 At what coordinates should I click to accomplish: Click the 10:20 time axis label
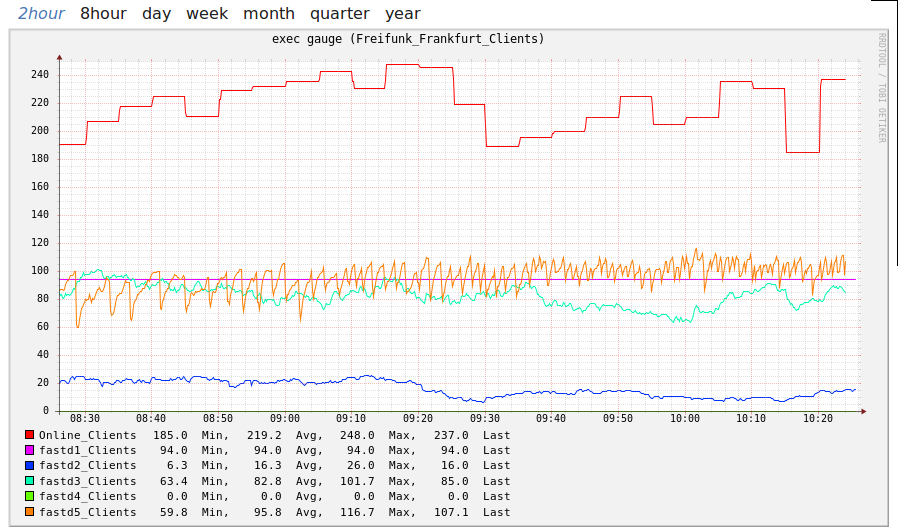[x=818, y=419]
